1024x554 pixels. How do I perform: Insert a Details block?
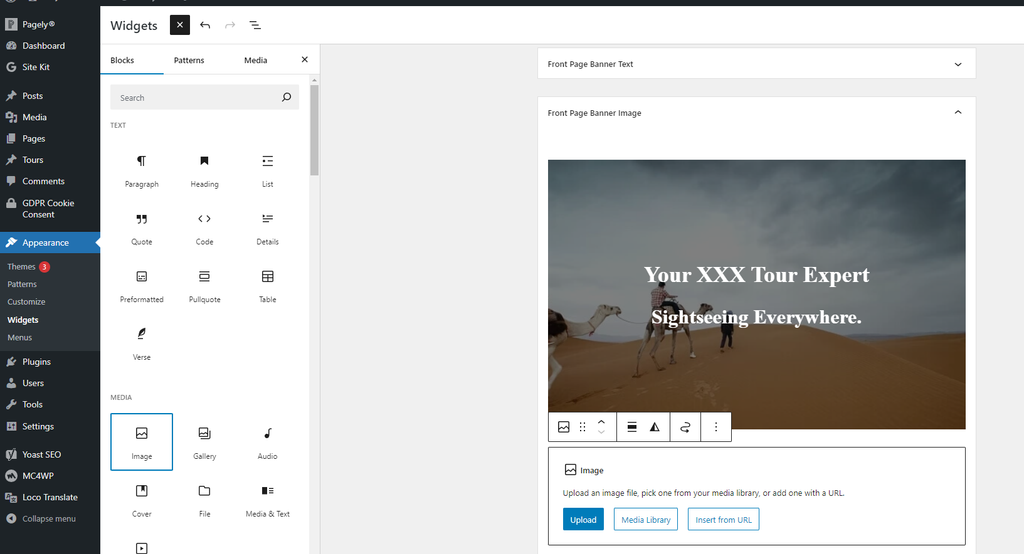click(x=268, y=228)
